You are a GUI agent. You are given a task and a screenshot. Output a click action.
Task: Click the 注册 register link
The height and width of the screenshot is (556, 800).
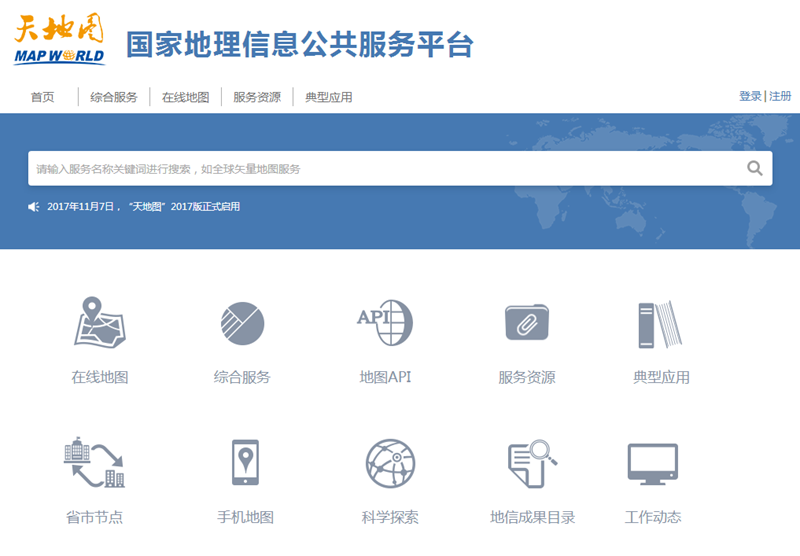coord(780,96)
